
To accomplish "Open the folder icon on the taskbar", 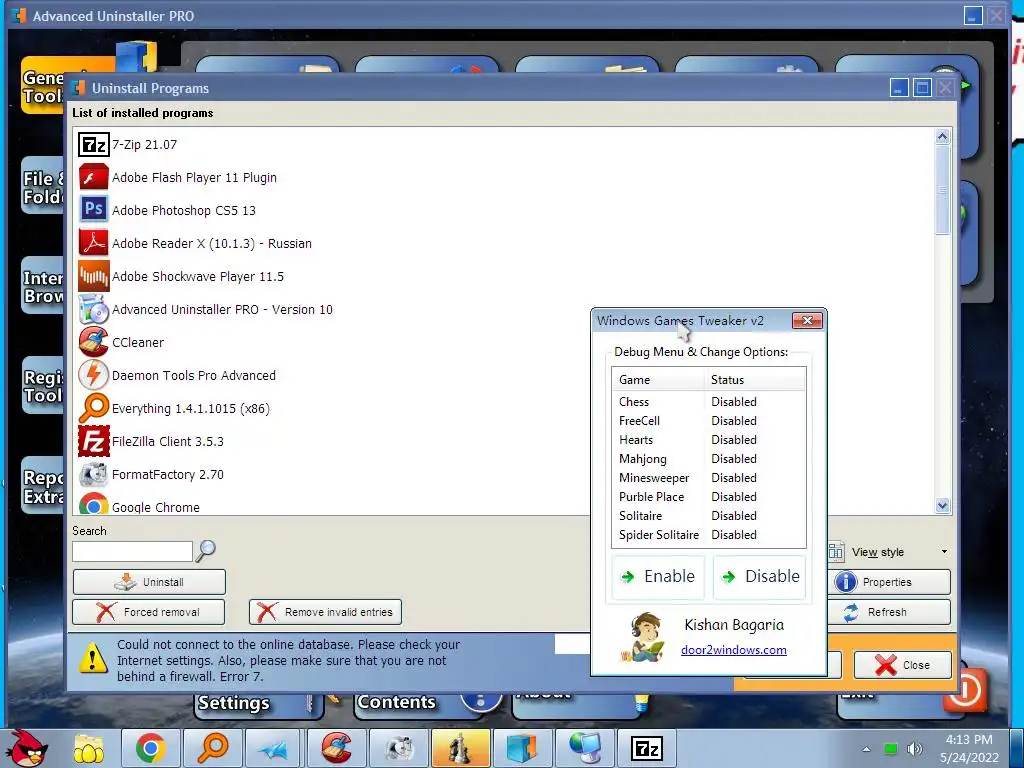I will (88, 748).
